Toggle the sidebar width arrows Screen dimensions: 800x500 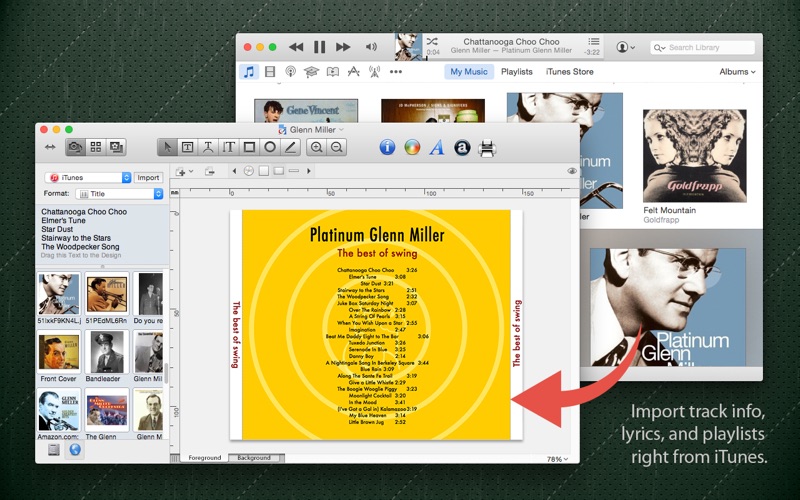point(50,147)
